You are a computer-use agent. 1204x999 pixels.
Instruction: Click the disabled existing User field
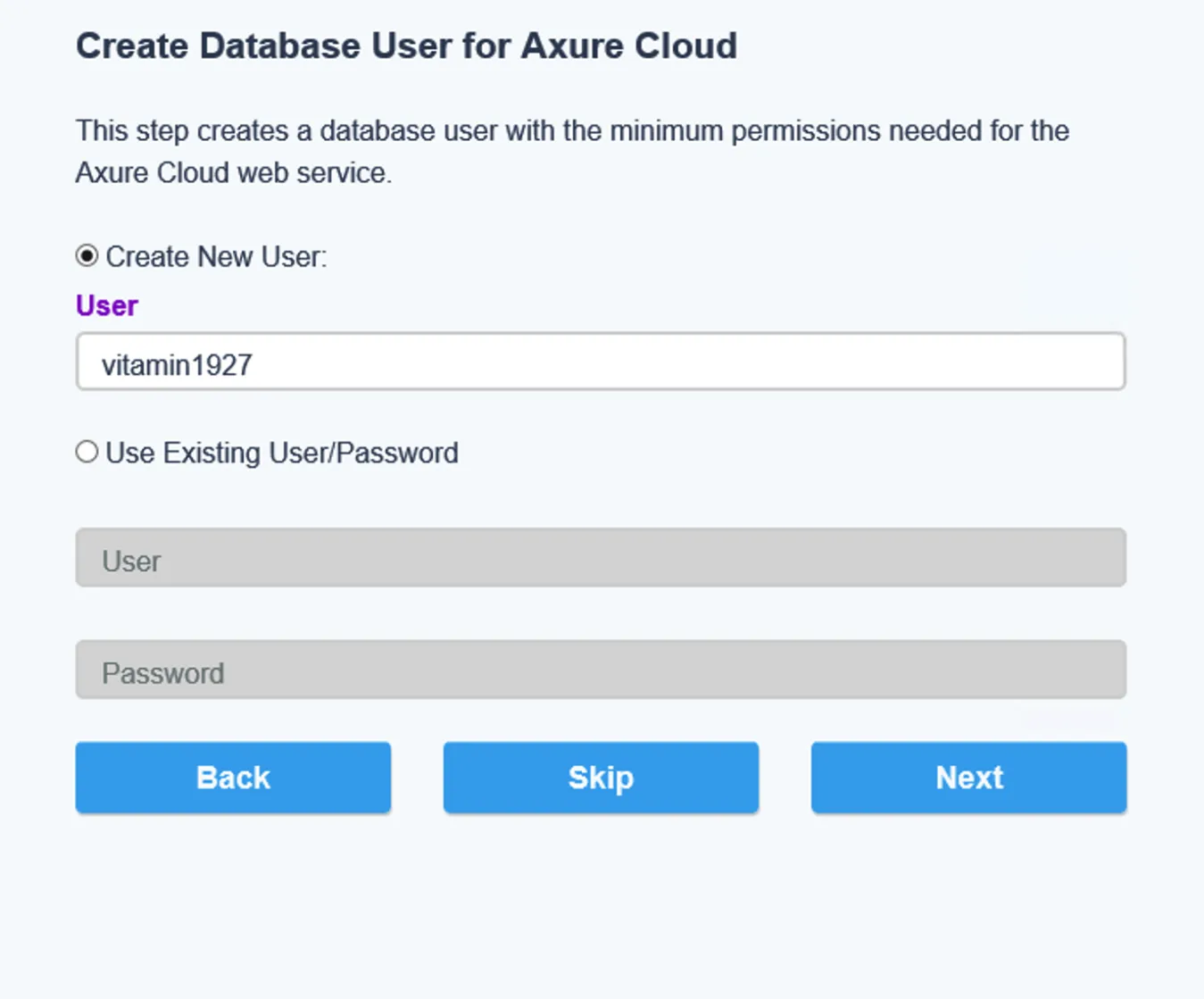point(600,557)
